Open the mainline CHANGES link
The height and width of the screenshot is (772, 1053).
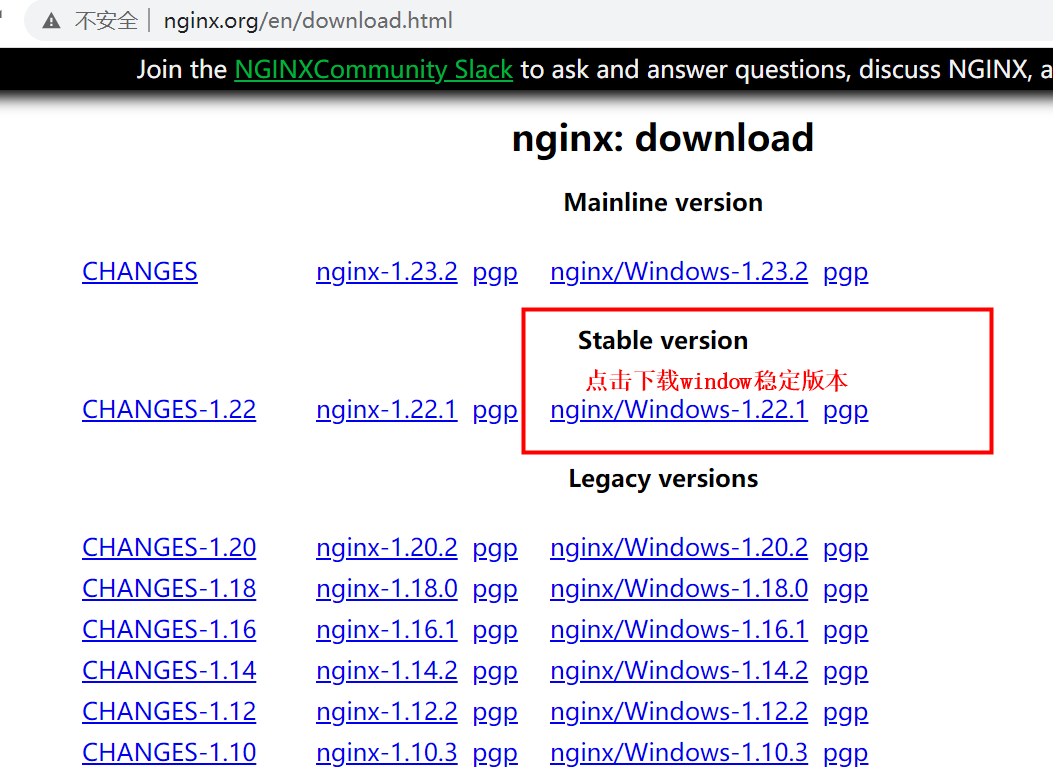pos(140,272)
